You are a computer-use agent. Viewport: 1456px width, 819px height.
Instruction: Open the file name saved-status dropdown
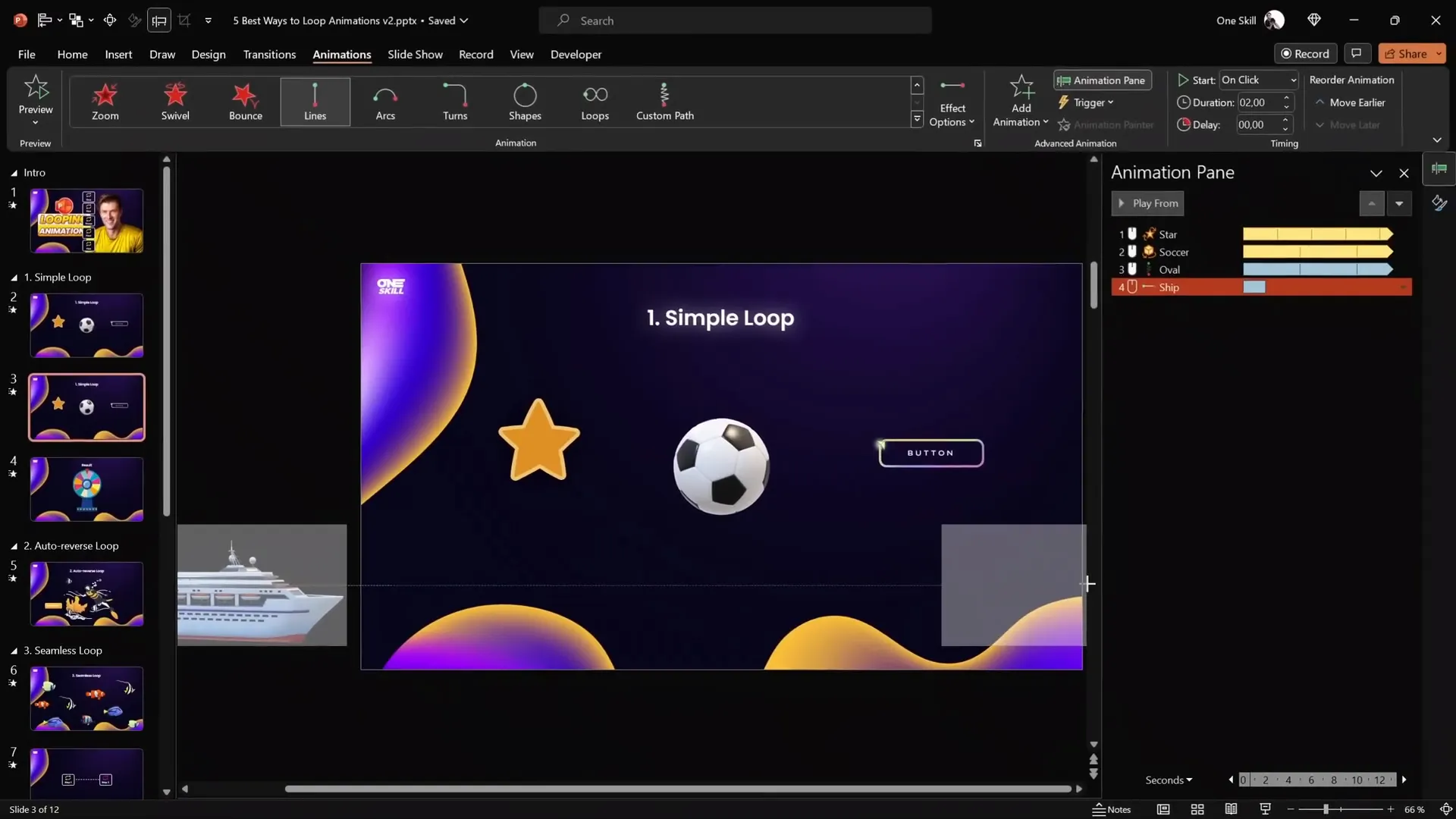[463, 20]
